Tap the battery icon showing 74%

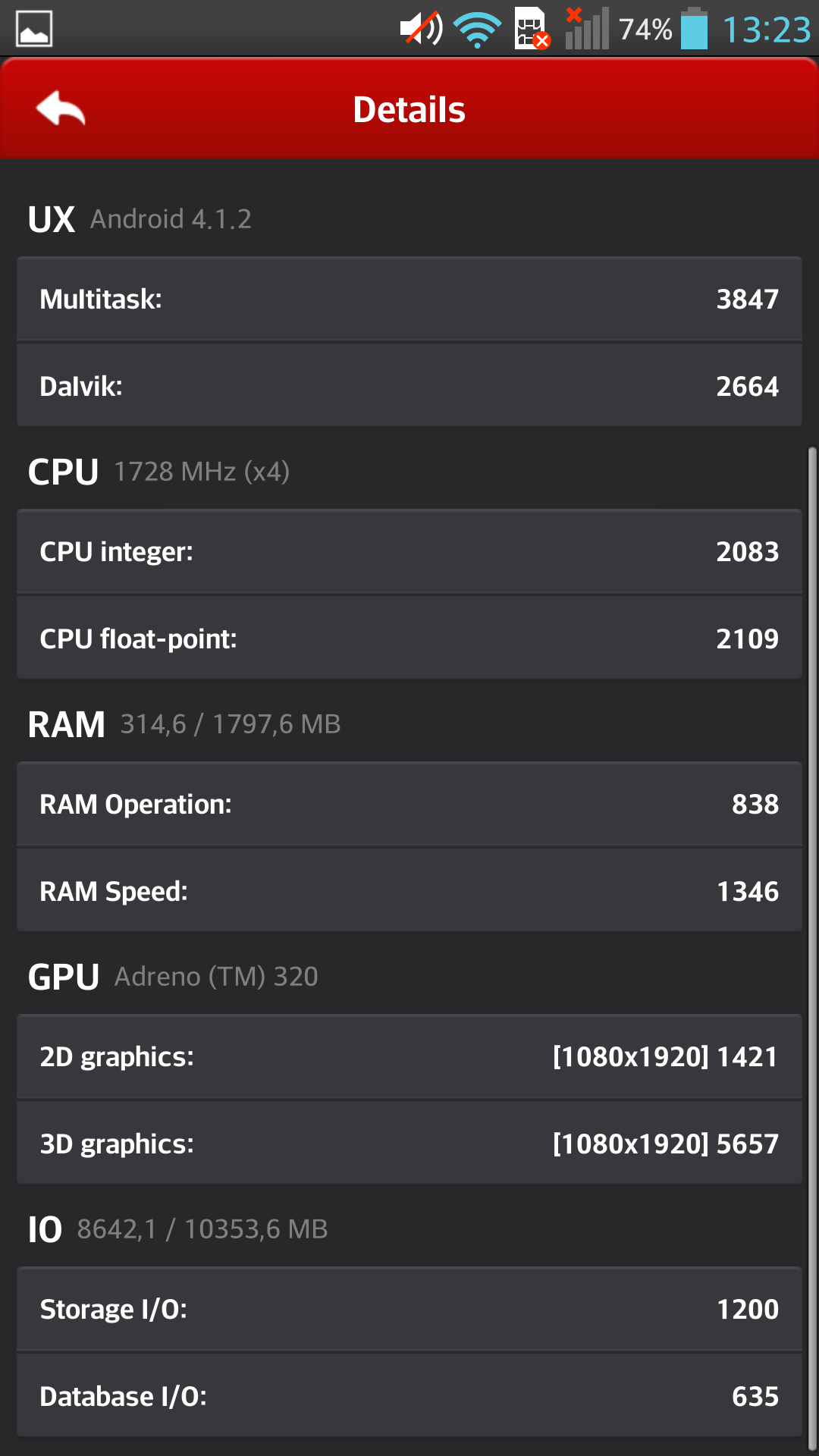(694, 29)
